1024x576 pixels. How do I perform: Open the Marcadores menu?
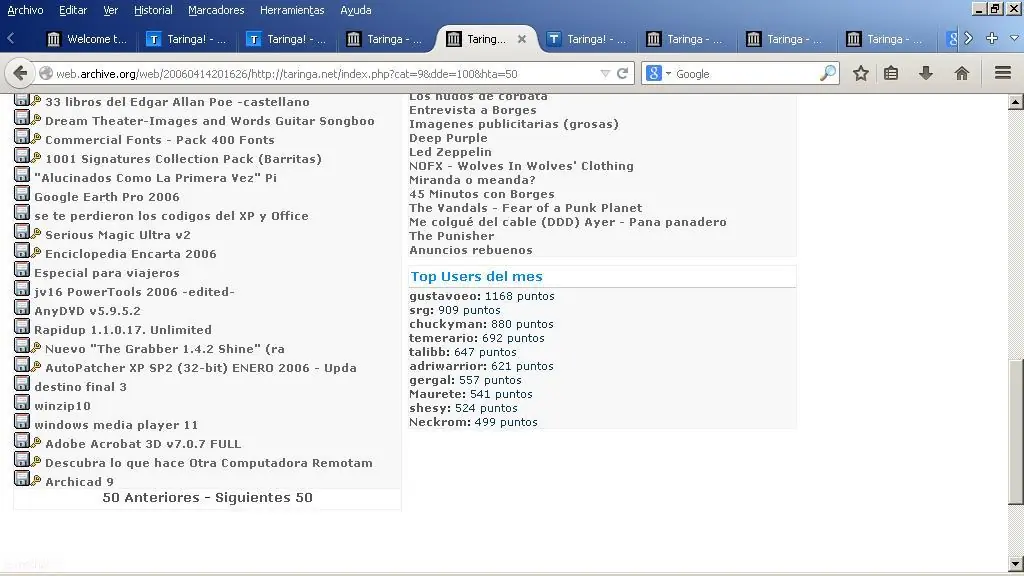tap(216, 10)
